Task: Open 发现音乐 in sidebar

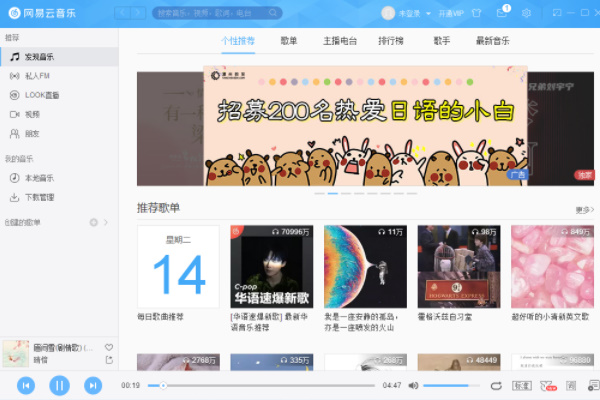Action: 59,57
